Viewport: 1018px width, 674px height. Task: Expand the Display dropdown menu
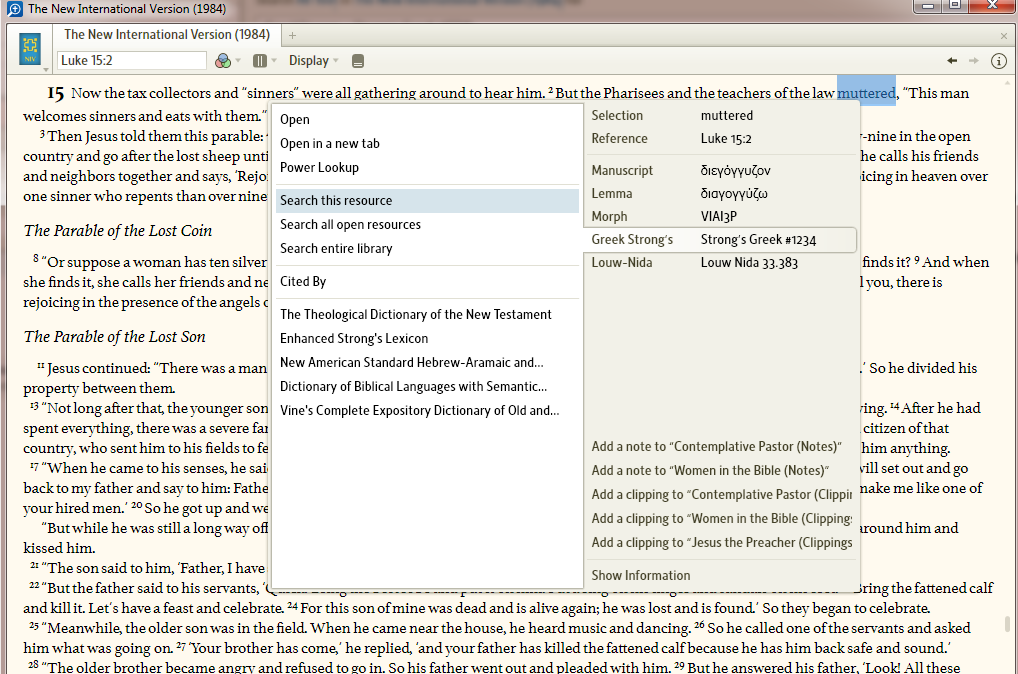(x=314, y=61)
